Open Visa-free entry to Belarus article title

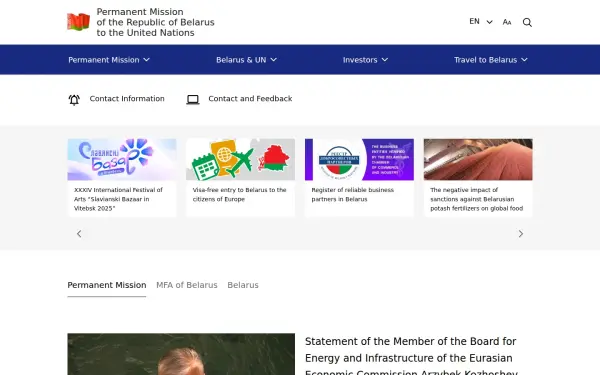tap(240, 194)
